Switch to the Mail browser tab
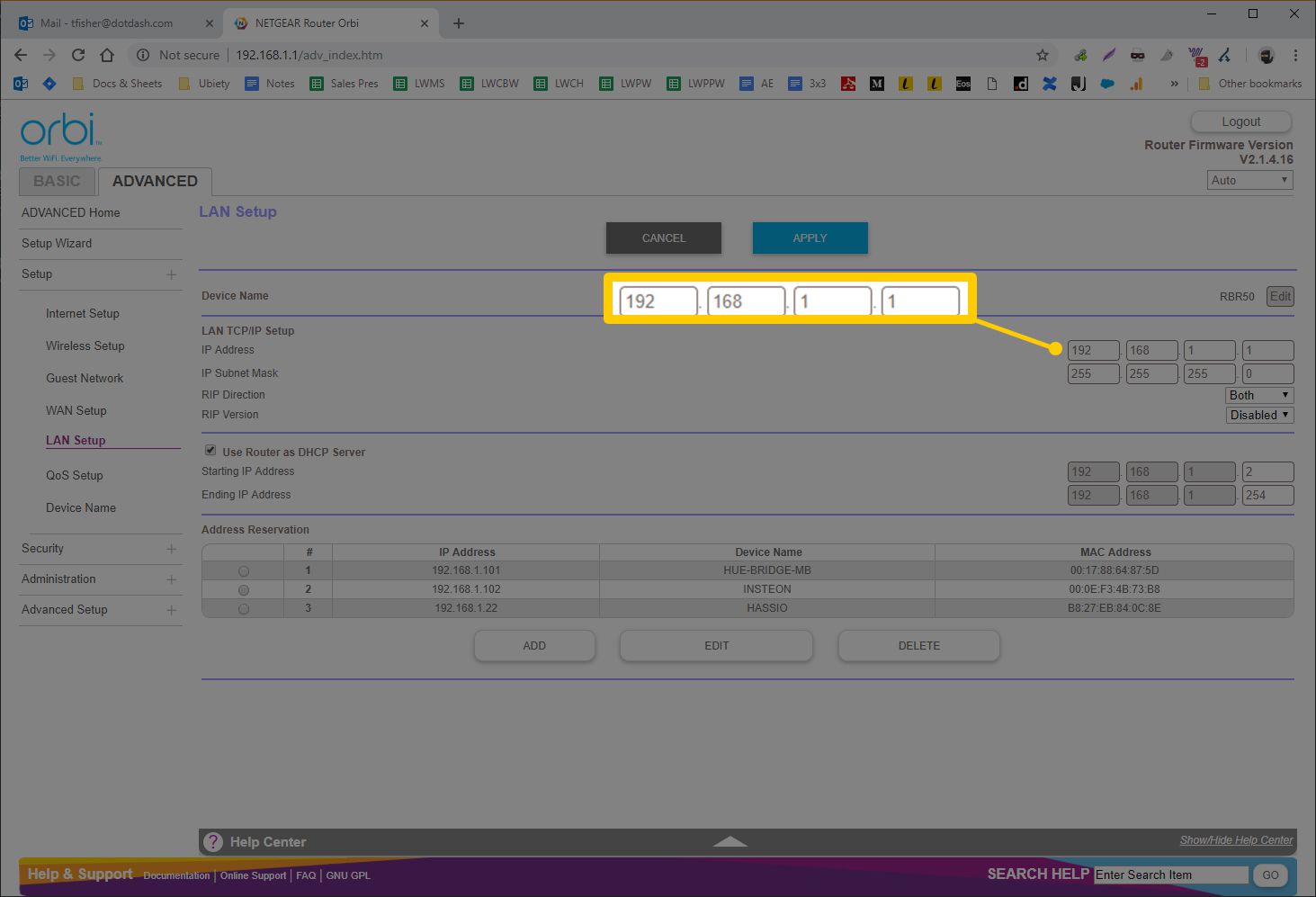This screenshot has height=897, width=1316. click(114, 22)
